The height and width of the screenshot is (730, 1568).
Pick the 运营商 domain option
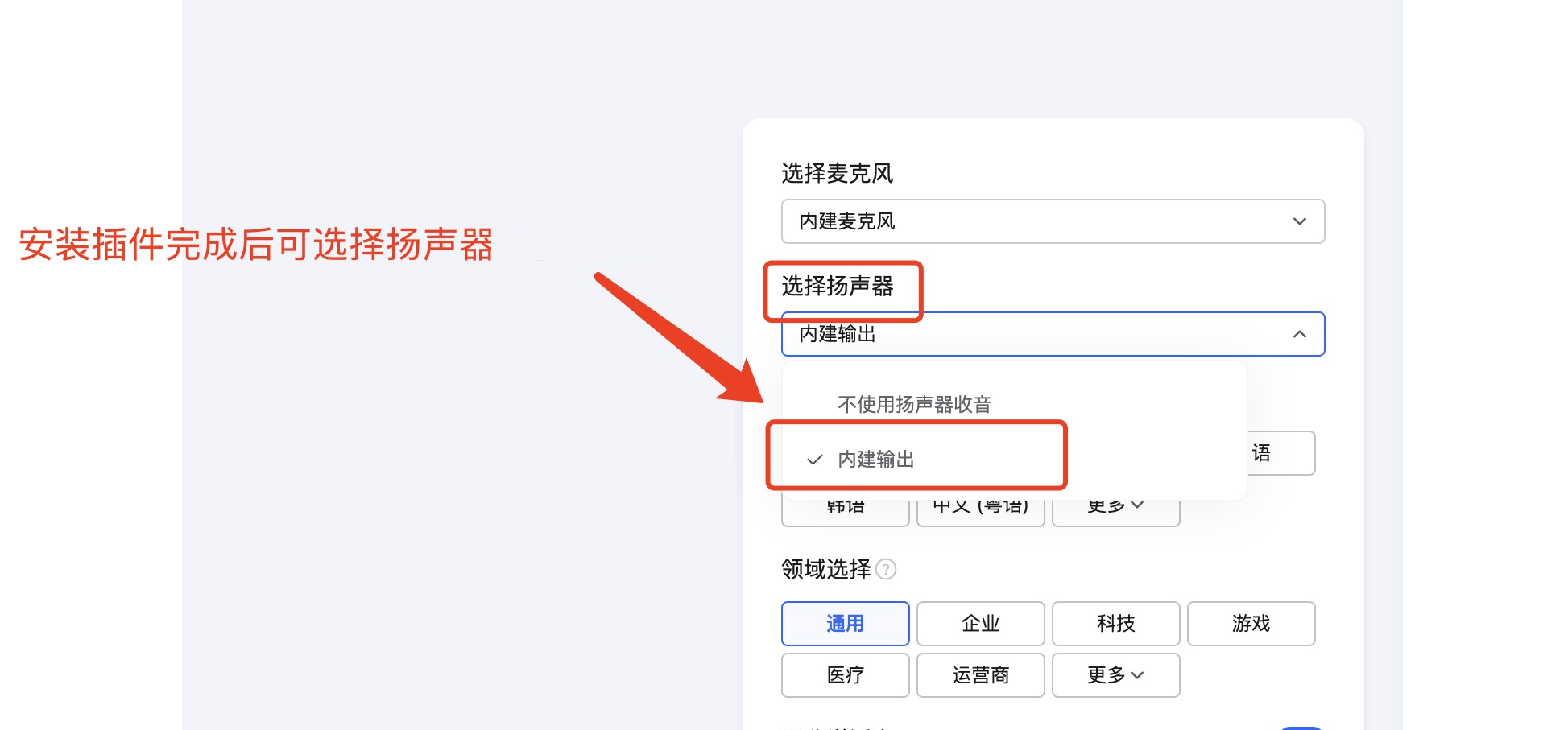[x=980, y=675]
